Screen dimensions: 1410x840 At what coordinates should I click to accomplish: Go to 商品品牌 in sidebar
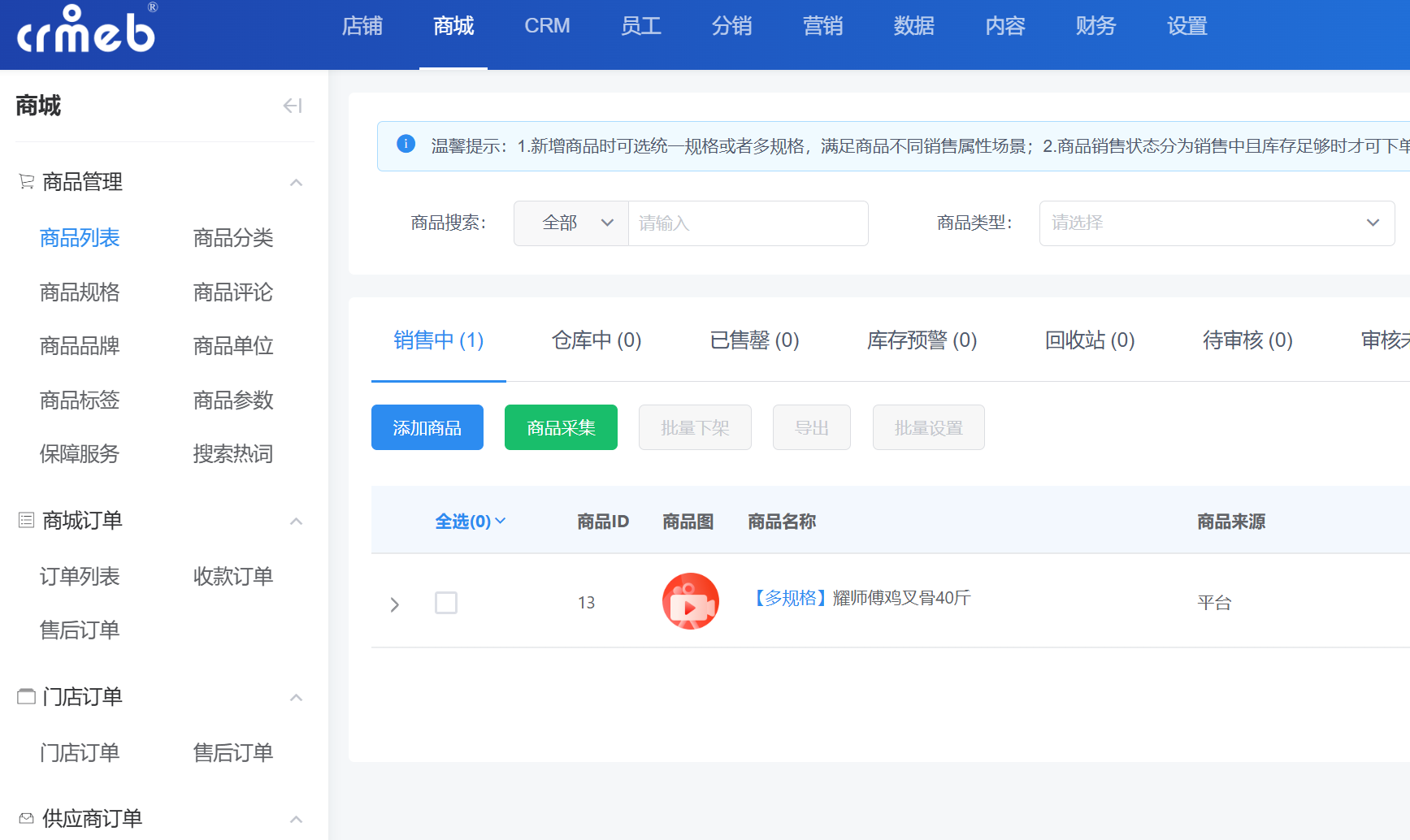(x=80, y=346)
